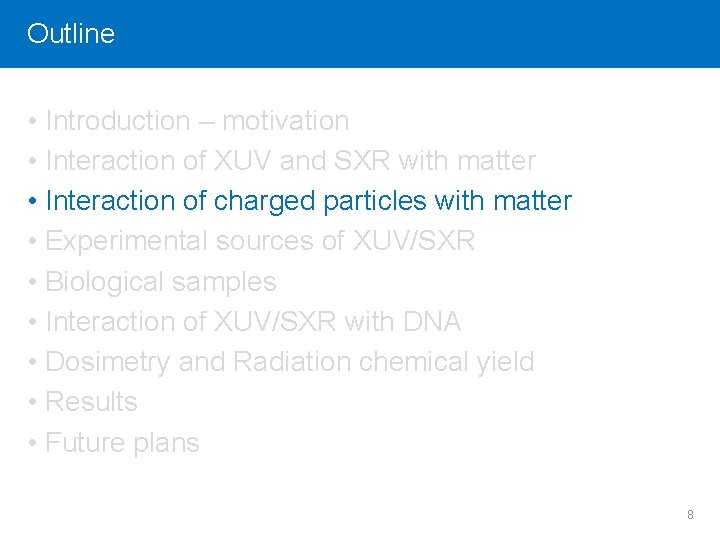Image resolution: width=720 pixels, height=540 pixels.
Task: Select "Dosimetry and Radiation chemical yield" text
Action: (x=290, y=362)
